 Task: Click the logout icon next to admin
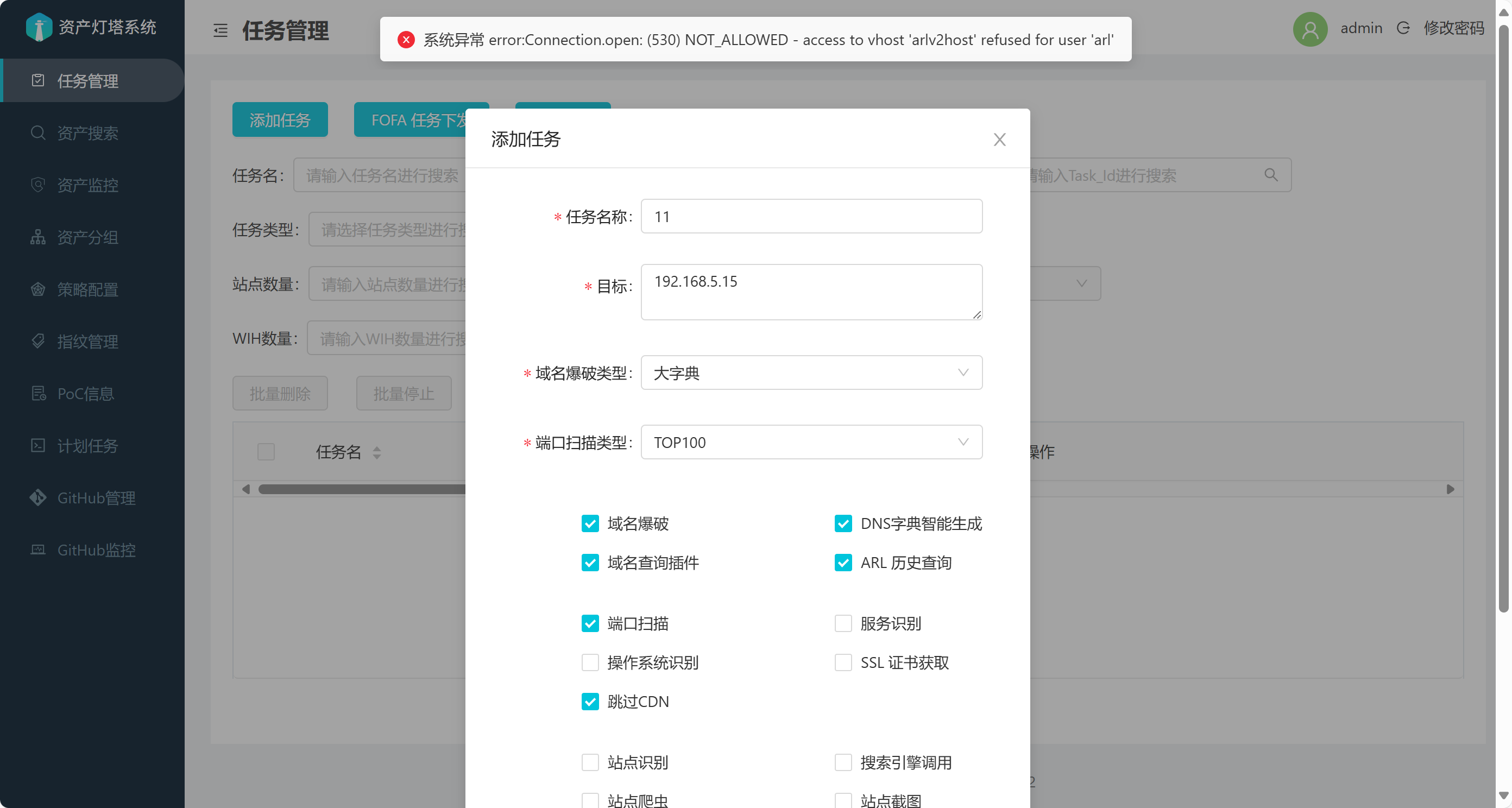click(x=1403, y=28)
